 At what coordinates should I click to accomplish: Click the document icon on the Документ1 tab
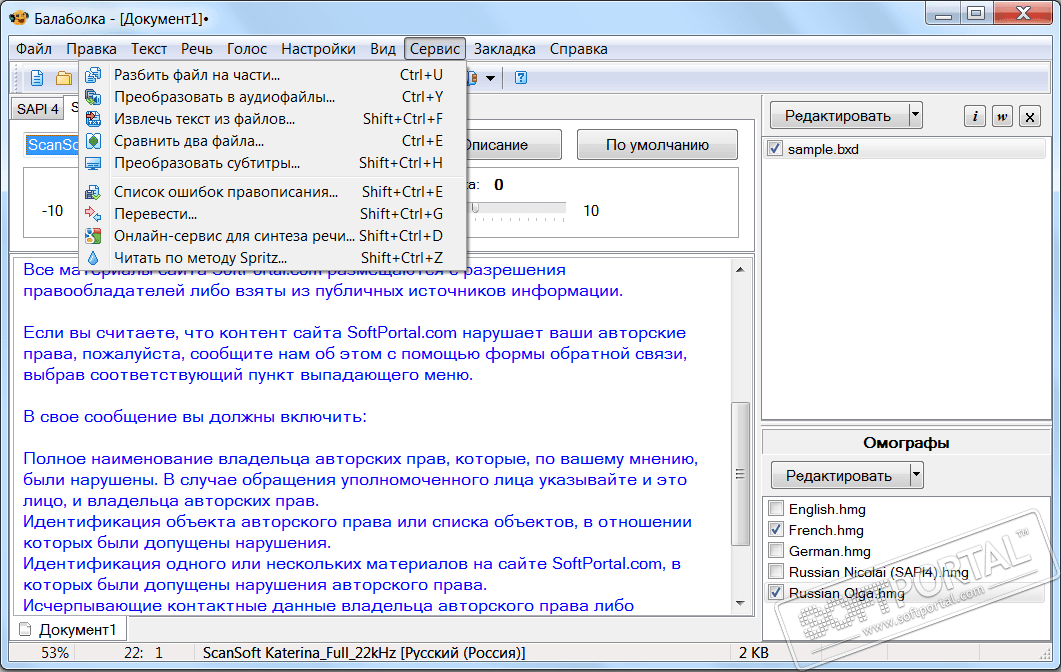tap(26, 629)
